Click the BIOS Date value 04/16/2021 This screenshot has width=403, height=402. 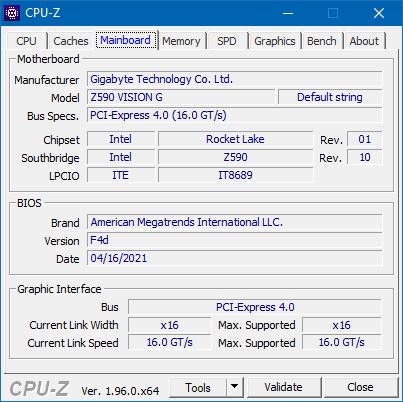click(x=235, y=258)
